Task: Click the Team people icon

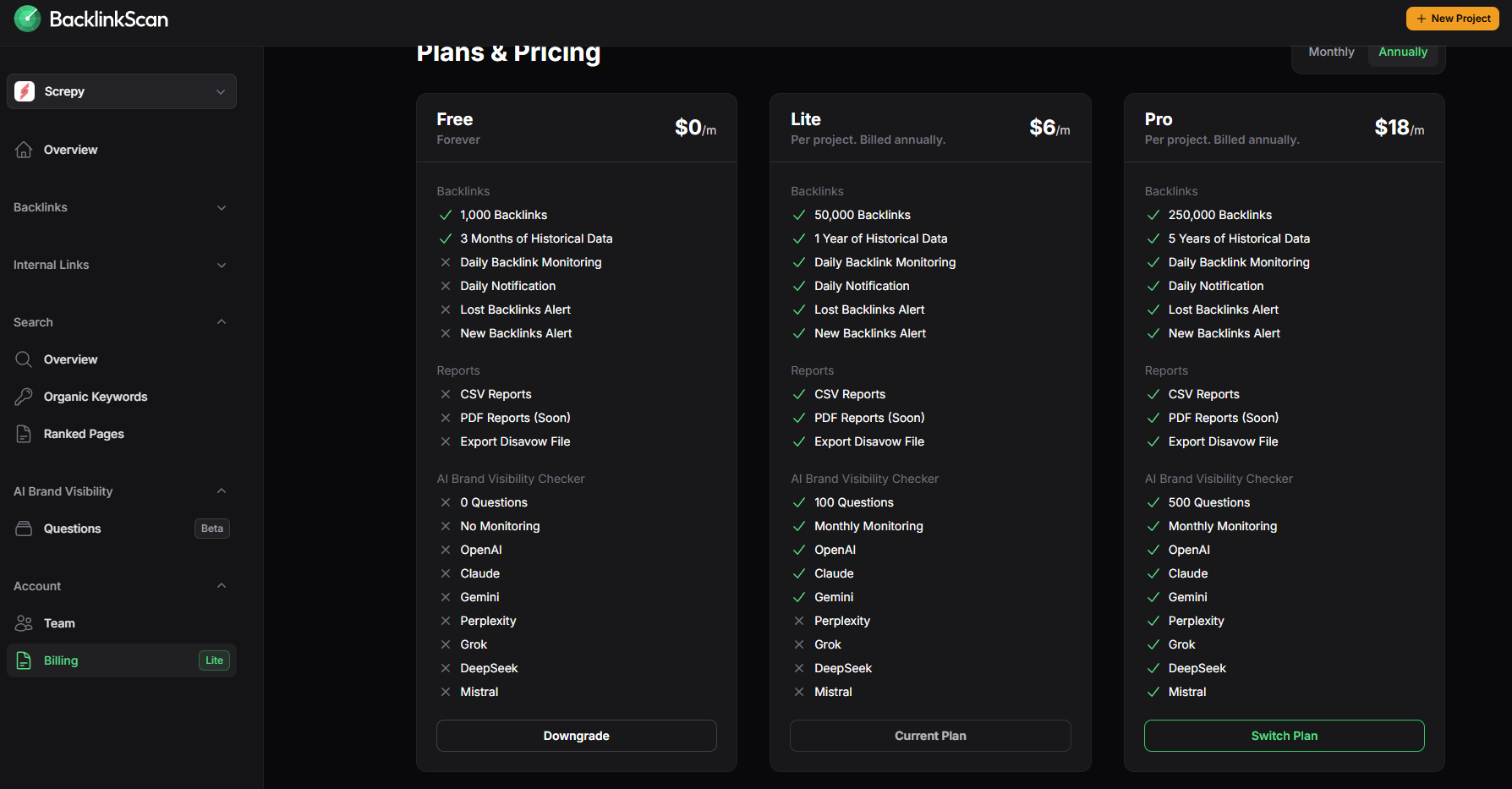Action: coord(24,623)
